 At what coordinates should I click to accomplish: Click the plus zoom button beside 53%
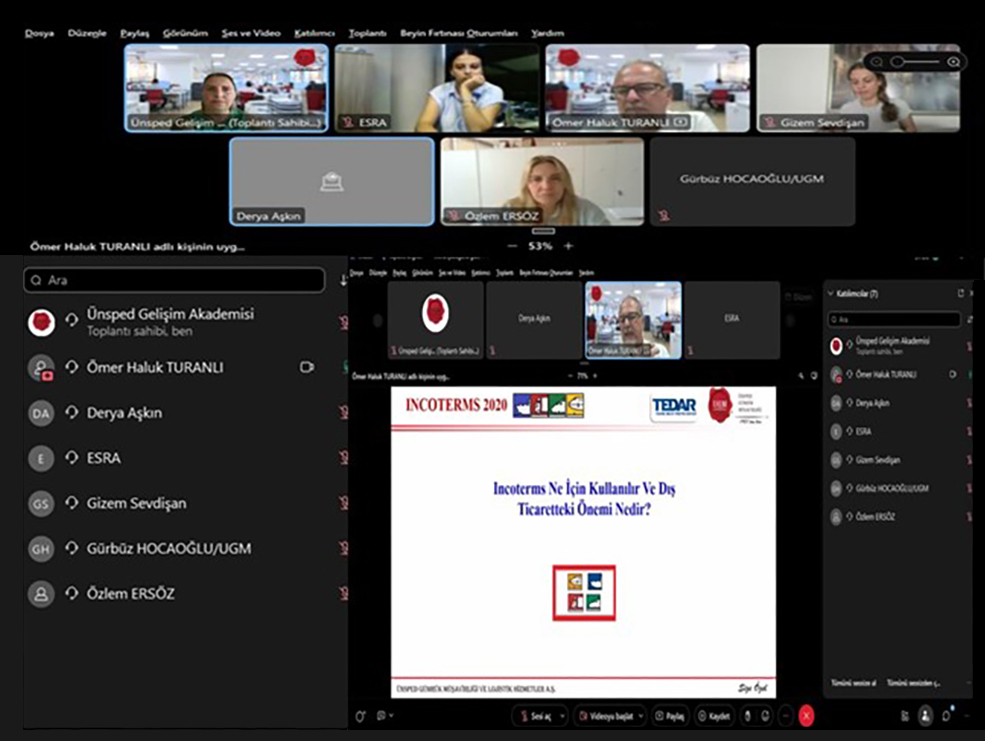tap(568, 246)
